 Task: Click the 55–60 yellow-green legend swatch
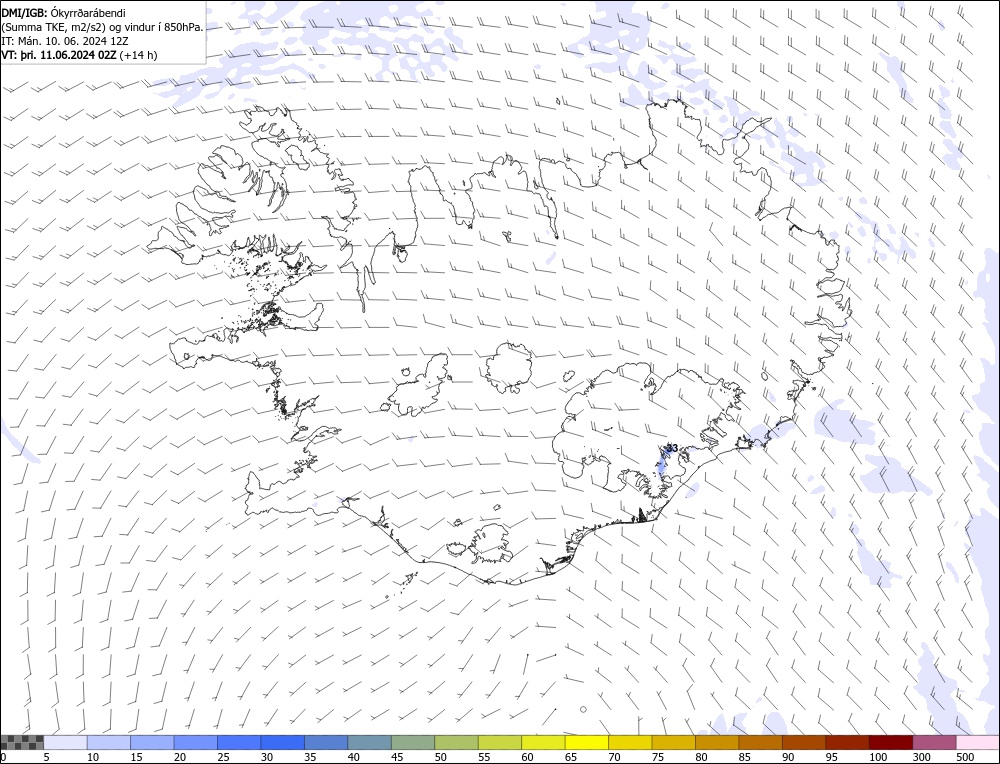(x=500, y=742)
